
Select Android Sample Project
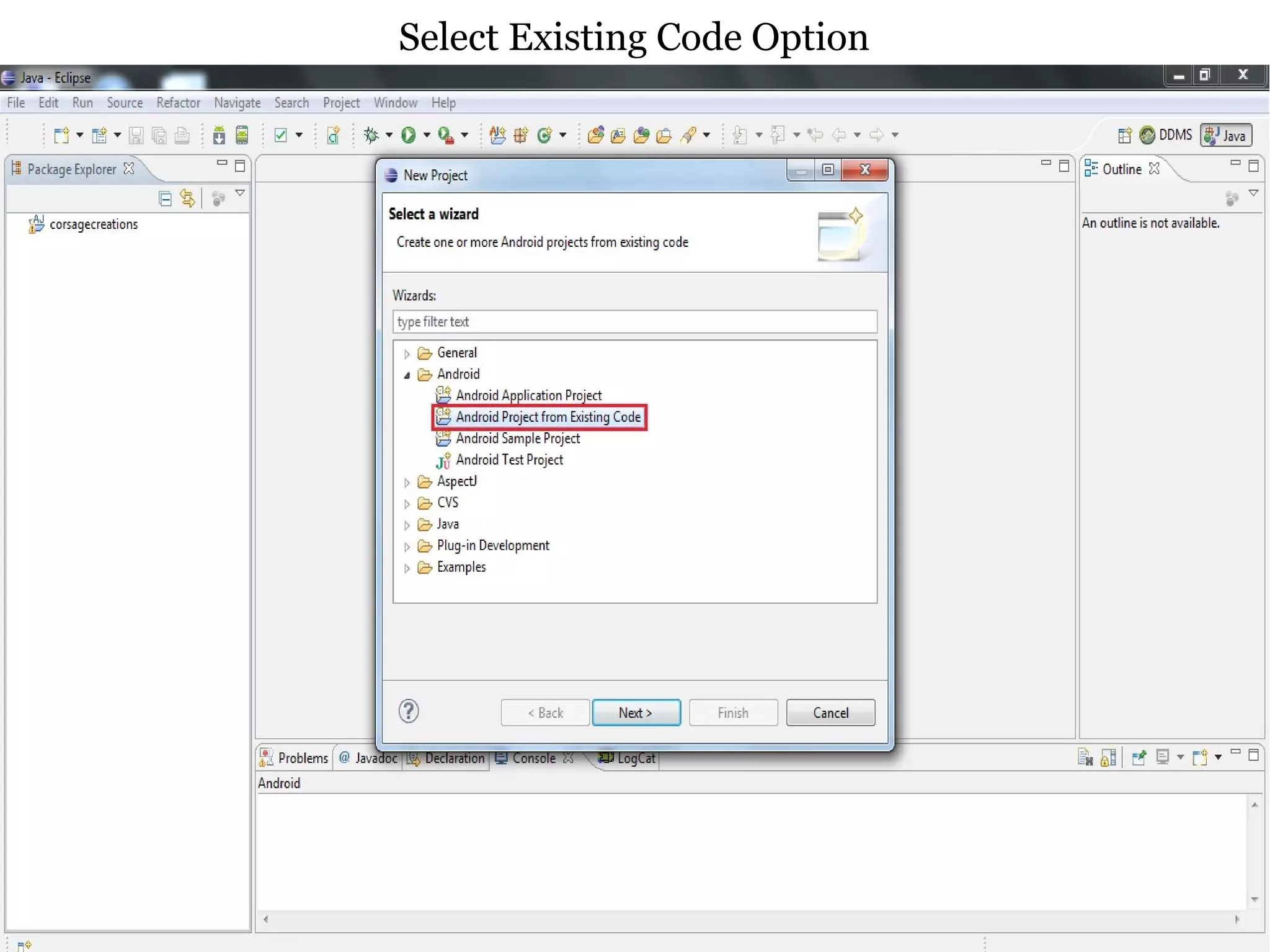(x=508, y=438)
